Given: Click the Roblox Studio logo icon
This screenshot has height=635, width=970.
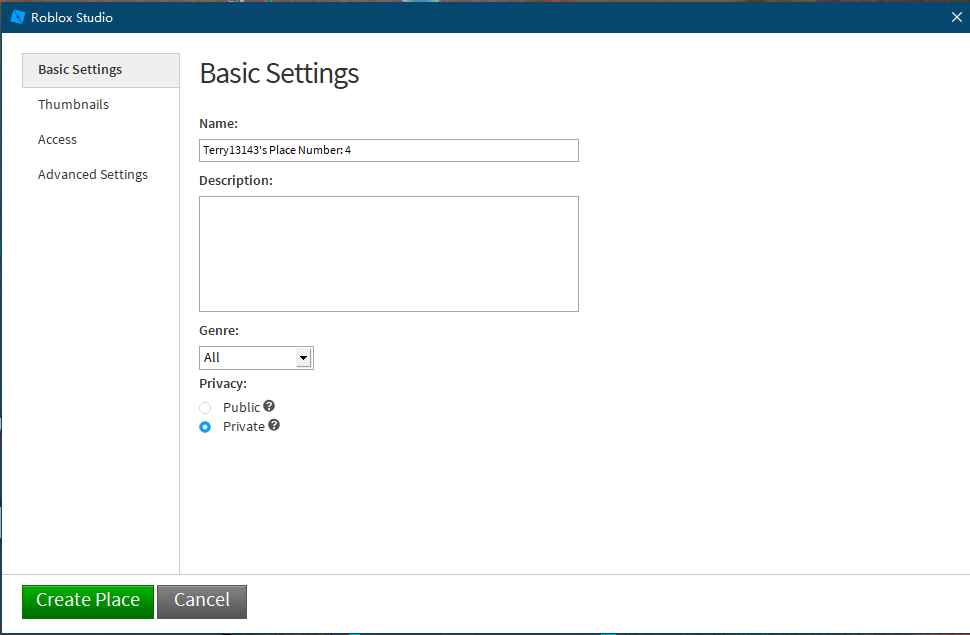Looking at the screenshot, I should (x=17, y=17).
